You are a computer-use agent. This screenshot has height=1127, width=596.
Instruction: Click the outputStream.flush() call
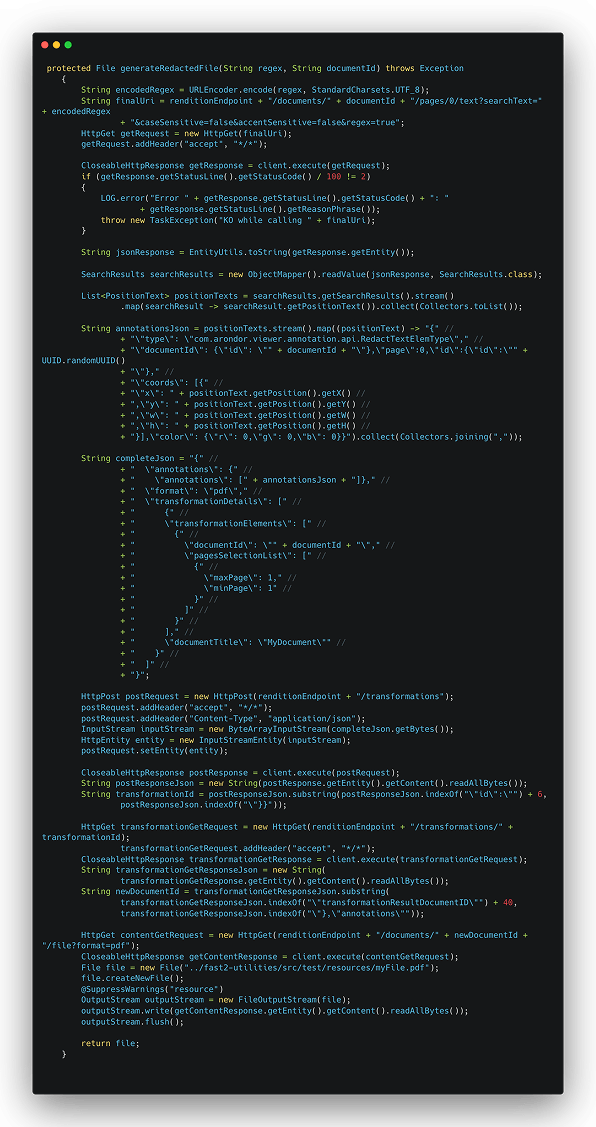(x=132, y=1021)
